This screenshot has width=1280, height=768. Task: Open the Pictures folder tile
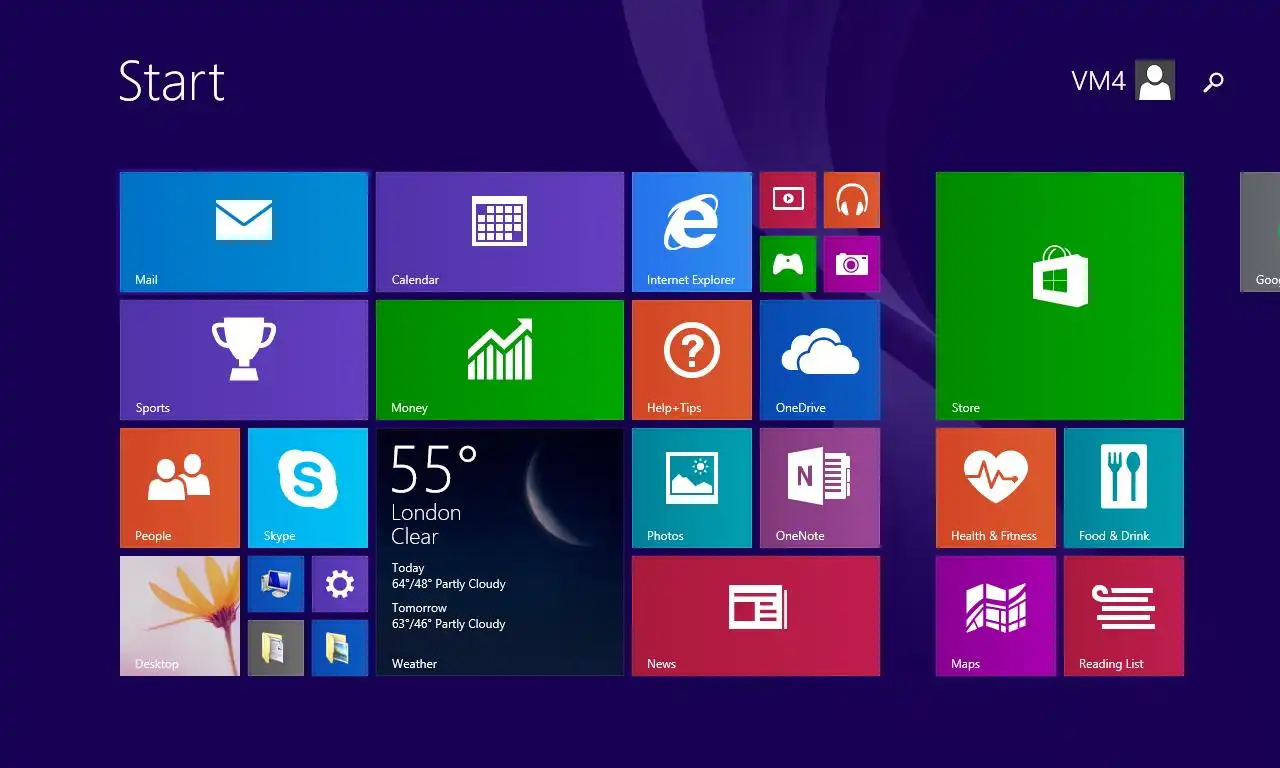(340, 648)
